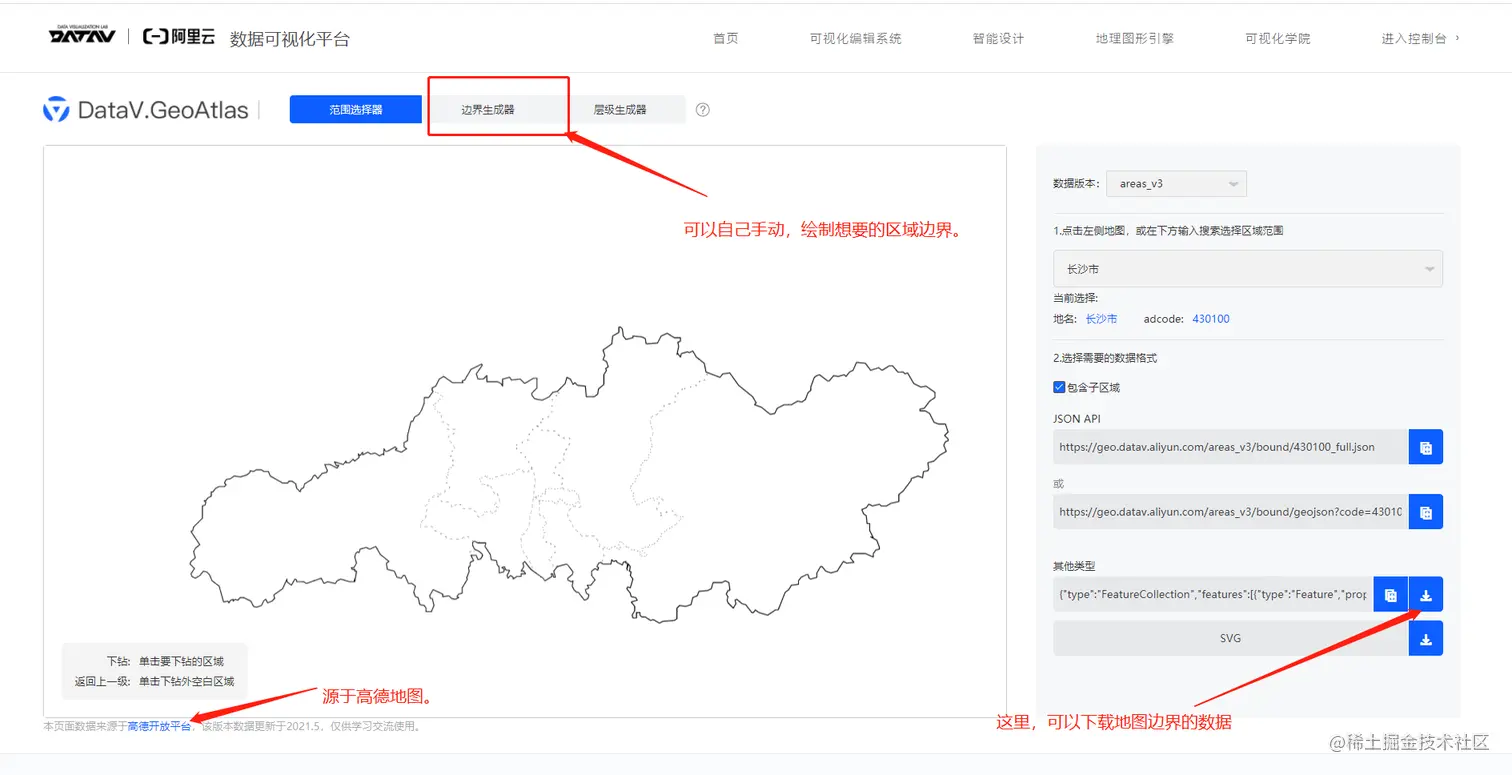Focus the FeatureCollection JSON text field
The image size is (1512, 775).
(1213, 595)
